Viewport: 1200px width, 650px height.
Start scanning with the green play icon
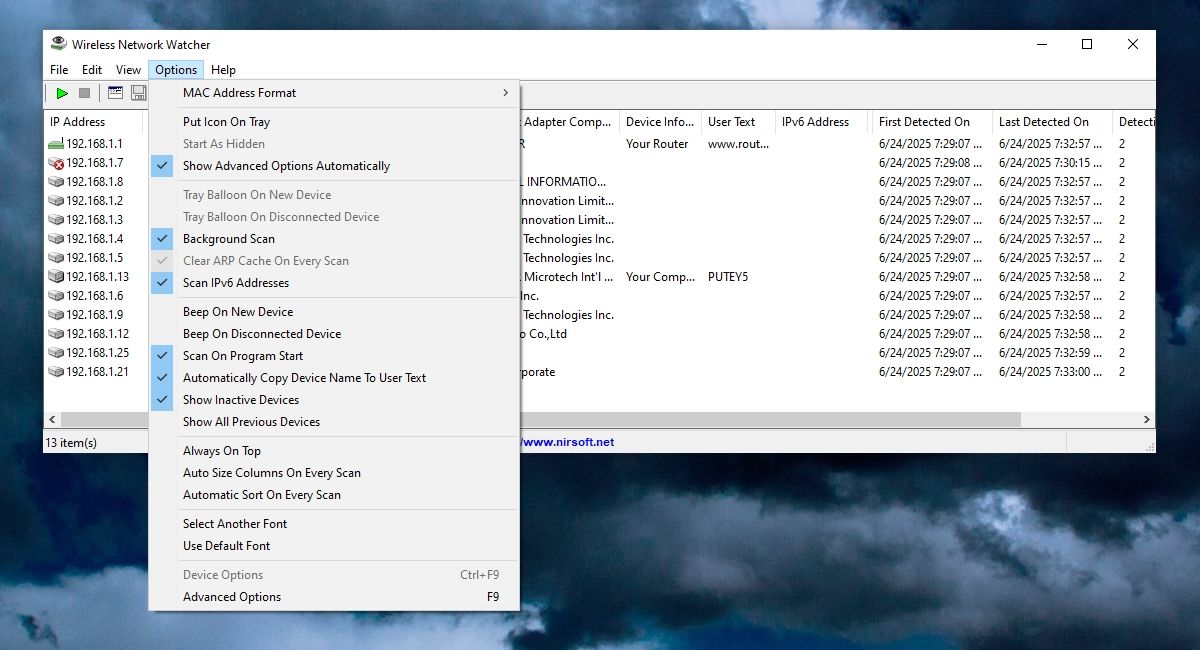[62, 93]
